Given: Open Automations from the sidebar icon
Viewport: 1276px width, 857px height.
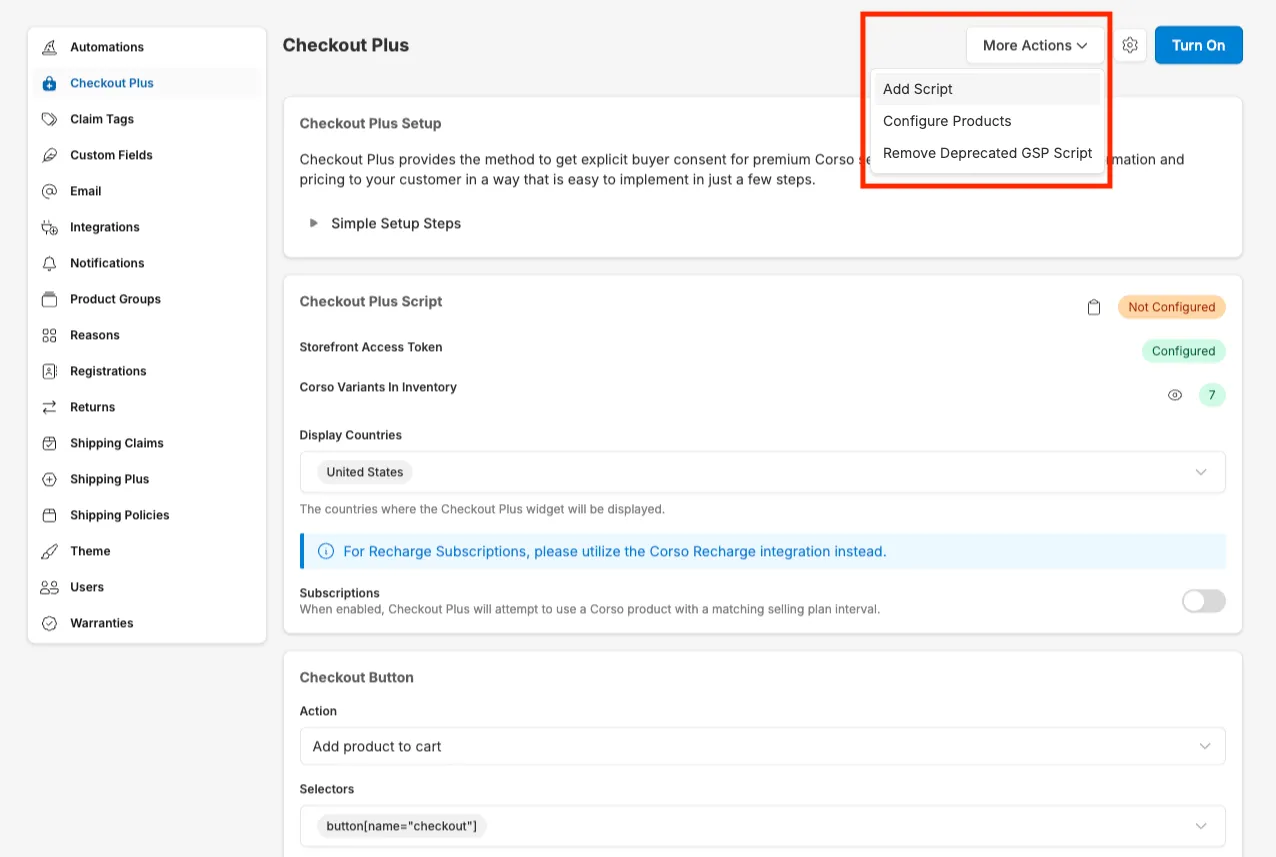Looking at the screenshot, I should tap(49, 47).
